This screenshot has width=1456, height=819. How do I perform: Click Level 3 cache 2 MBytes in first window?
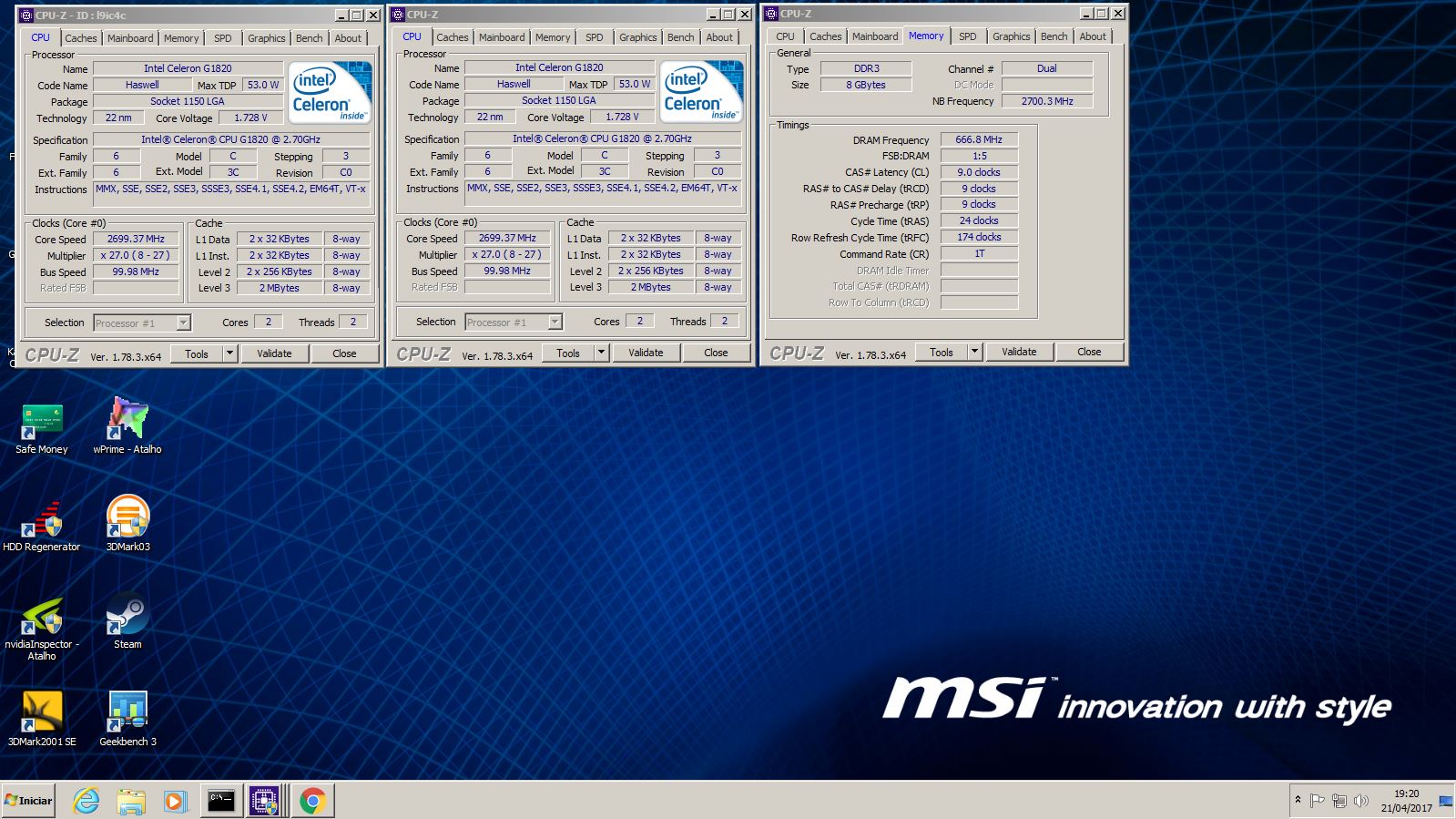279,288
